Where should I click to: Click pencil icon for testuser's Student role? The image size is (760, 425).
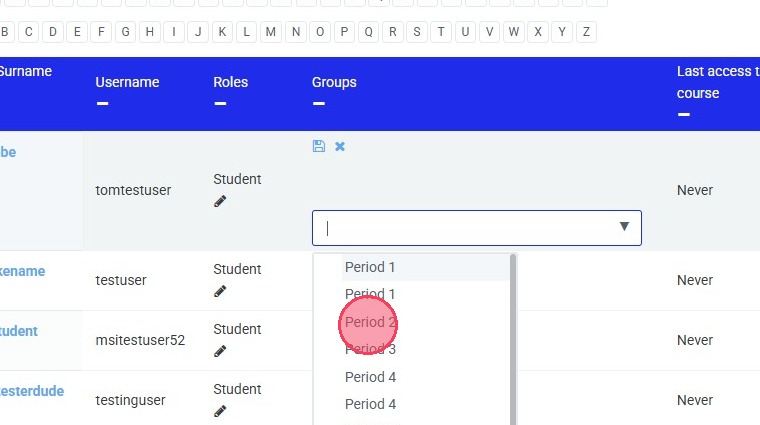point(220,291)
